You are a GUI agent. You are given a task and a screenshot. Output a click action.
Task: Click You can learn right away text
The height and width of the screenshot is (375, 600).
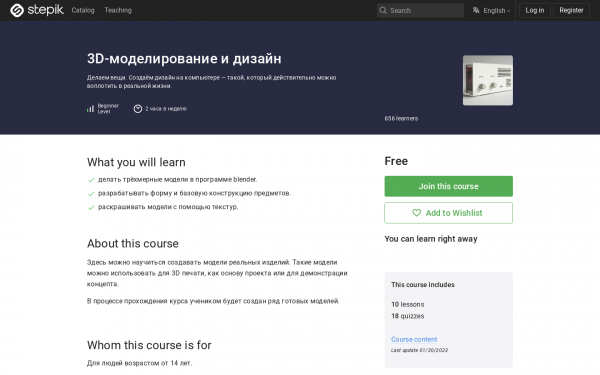(431, 239)
